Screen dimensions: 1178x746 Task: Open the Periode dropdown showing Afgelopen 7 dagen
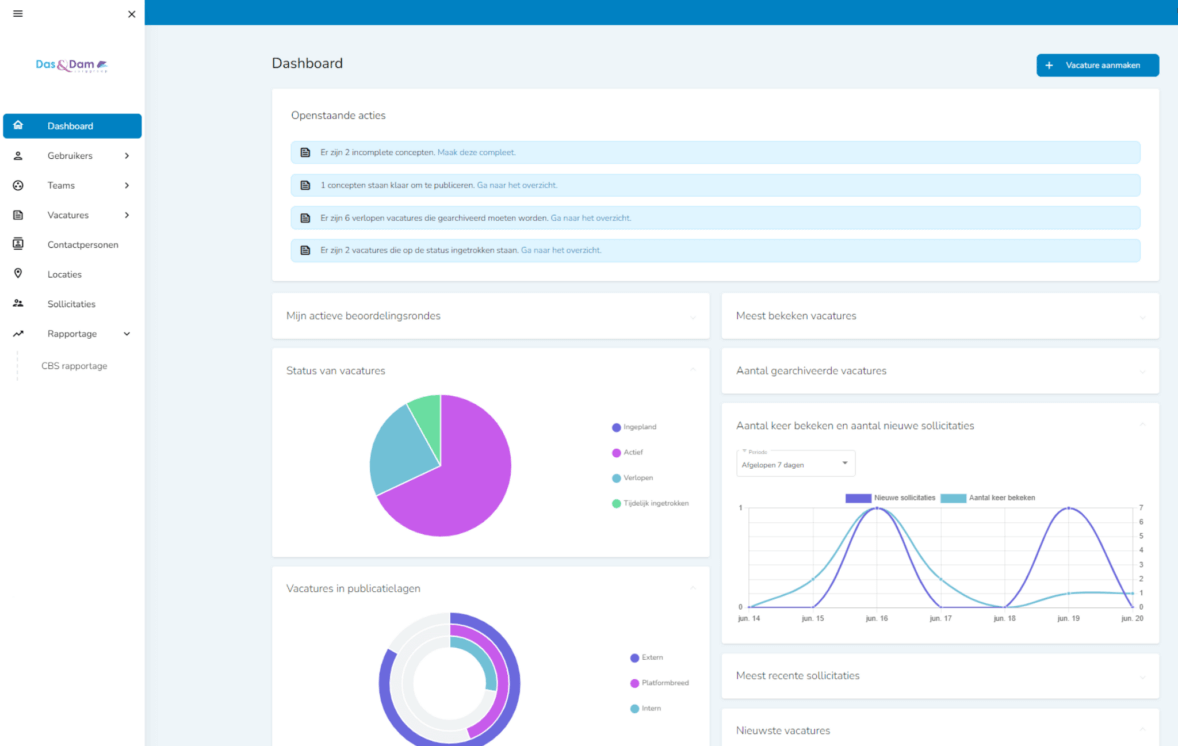tap(795, 464)
